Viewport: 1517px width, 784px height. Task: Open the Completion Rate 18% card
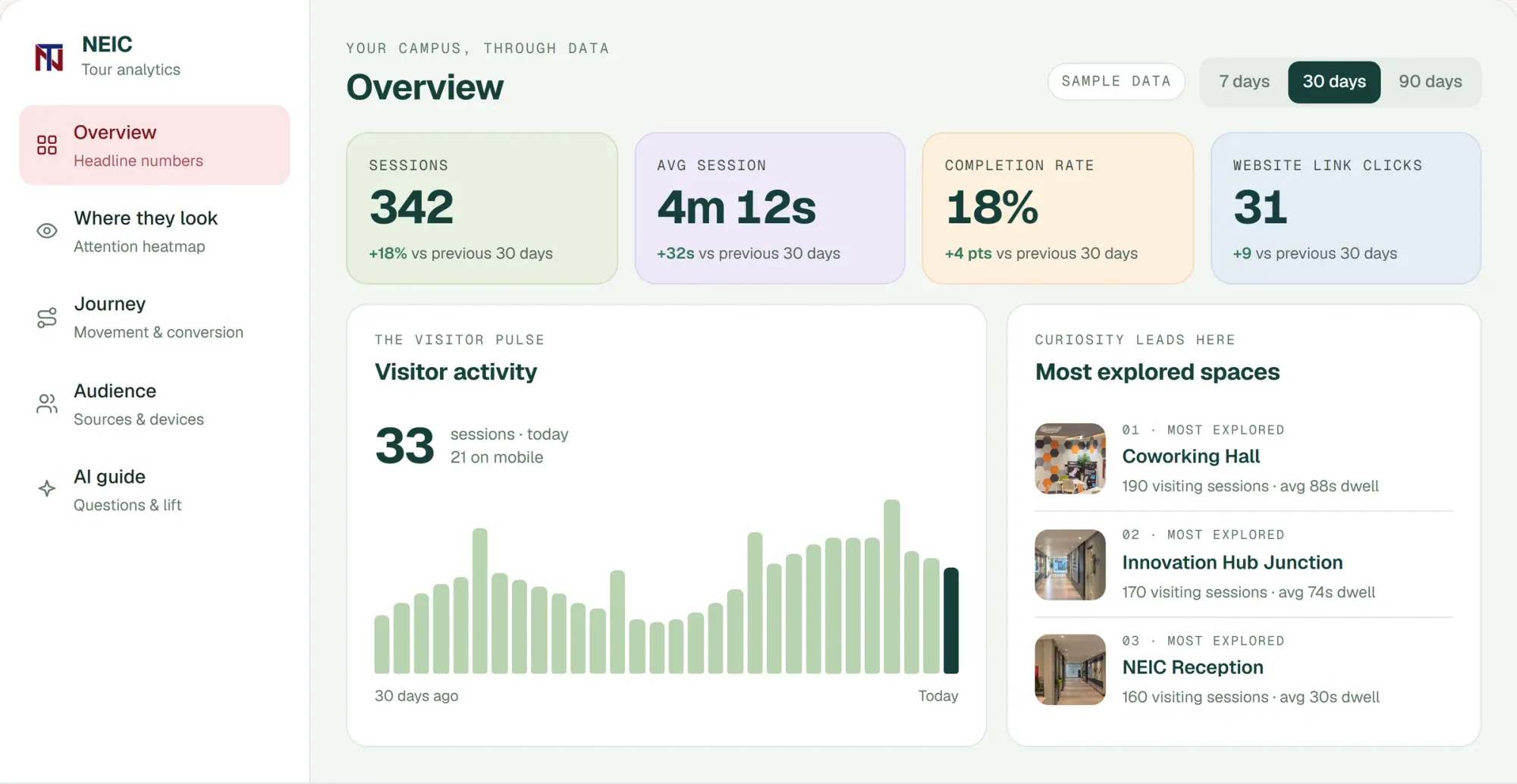tap(1057, 209)
